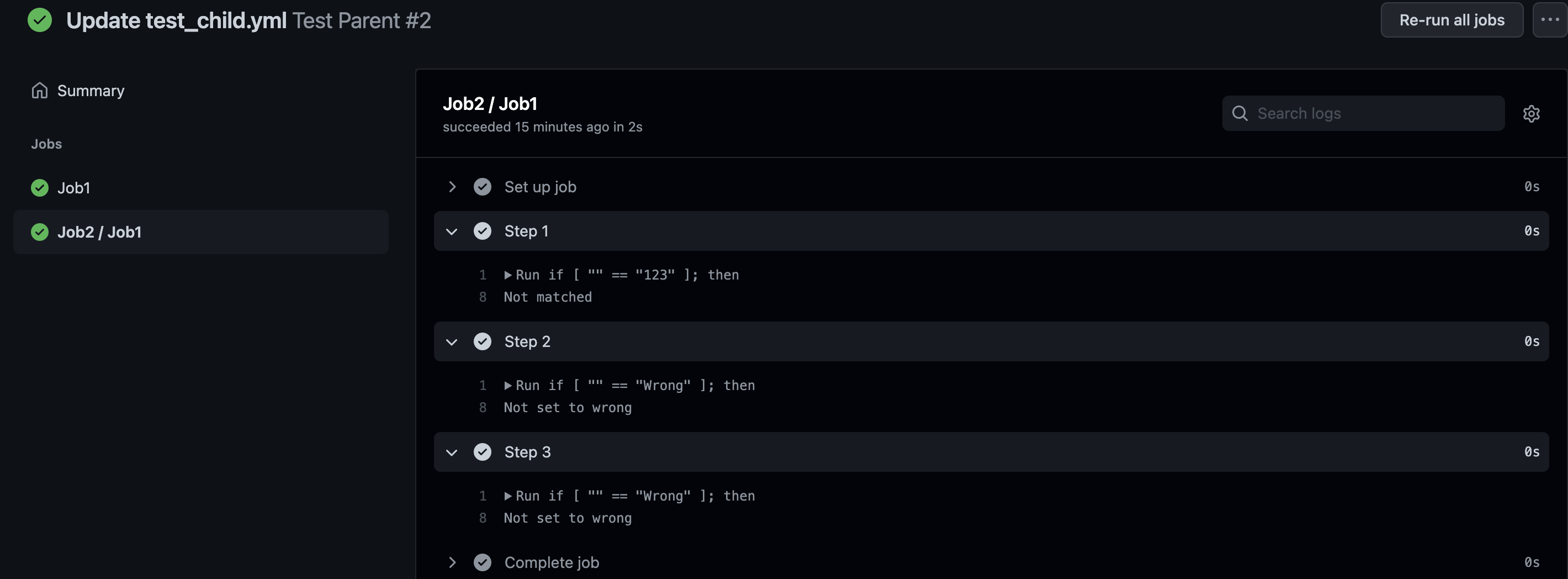Click the Re-run all jobs button
The width and height of the screenshot is (1568, 579).
pyautogui.click(x=1452, y=20)
